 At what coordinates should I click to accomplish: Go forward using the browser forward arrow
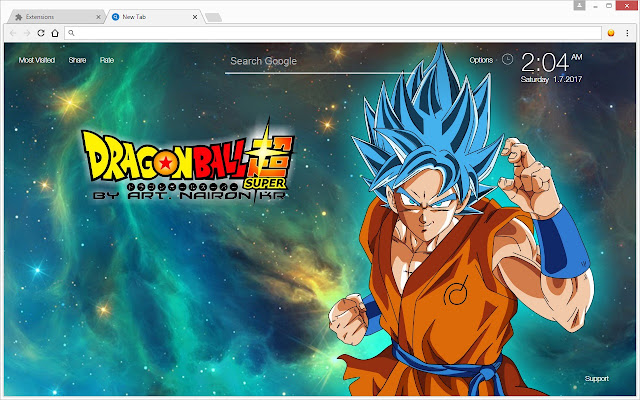(x=27, y=33)
